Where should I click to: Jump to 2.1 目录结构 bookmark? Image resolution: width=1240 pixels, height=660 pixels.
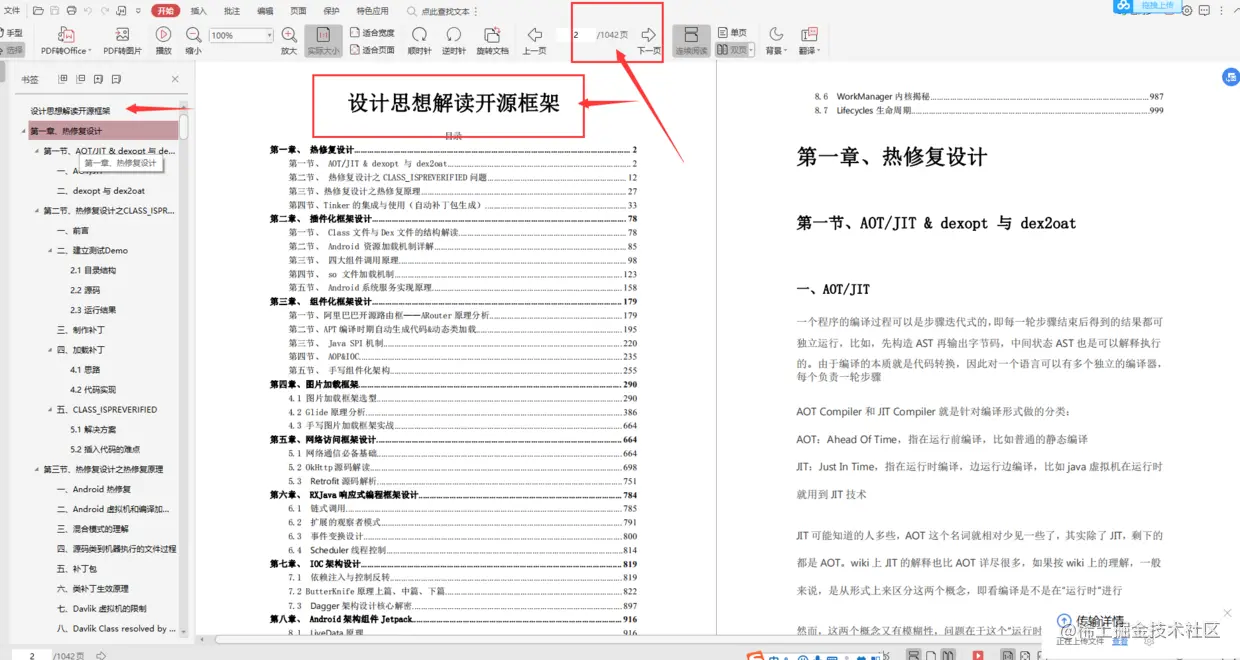(93, 270)
